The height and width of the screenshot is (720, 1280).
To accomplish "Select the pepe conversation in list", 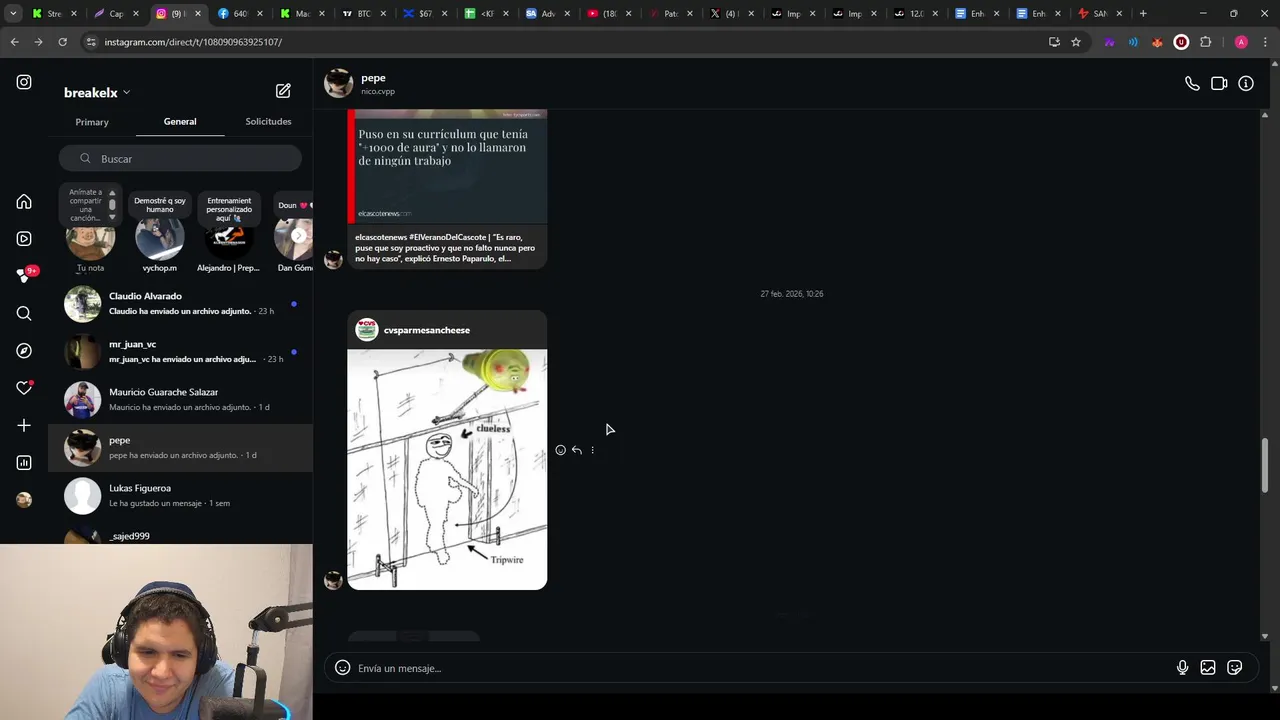I will 180,447.
